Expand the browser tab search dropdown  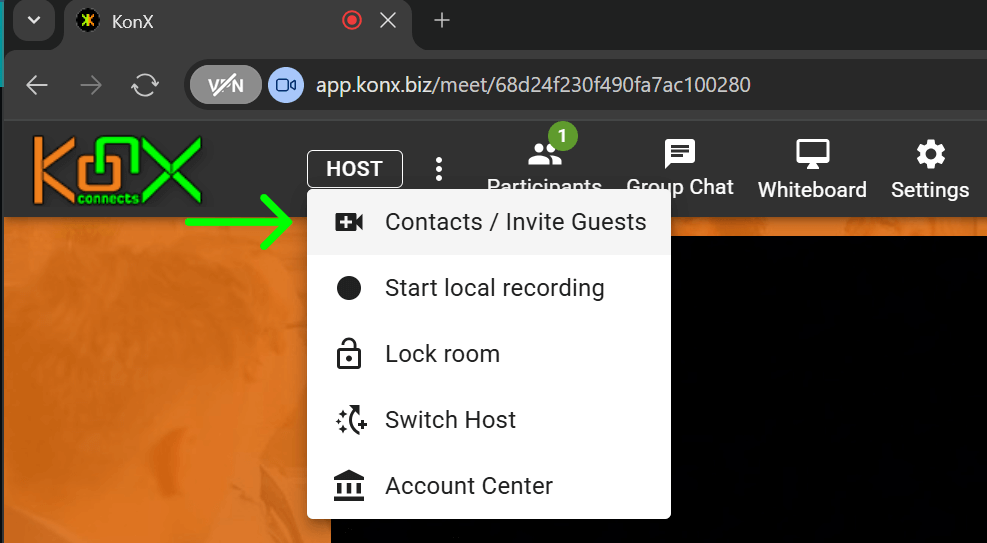[33, 20]
